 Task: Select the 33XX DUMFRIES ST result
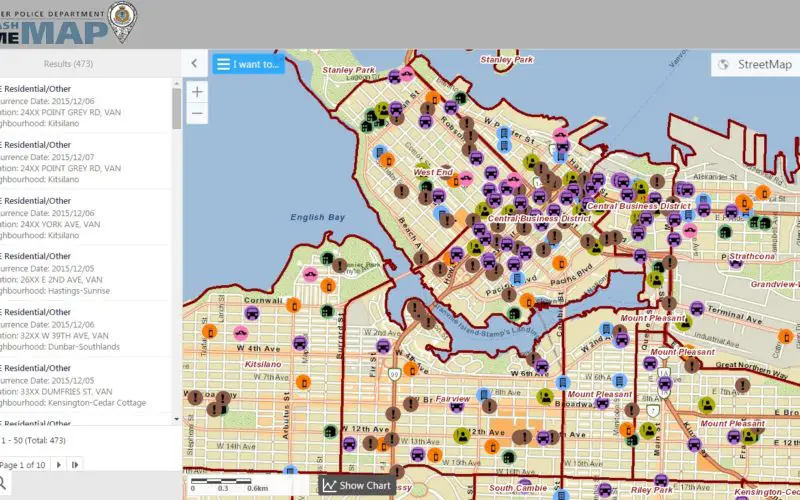(x=84, y=385)
